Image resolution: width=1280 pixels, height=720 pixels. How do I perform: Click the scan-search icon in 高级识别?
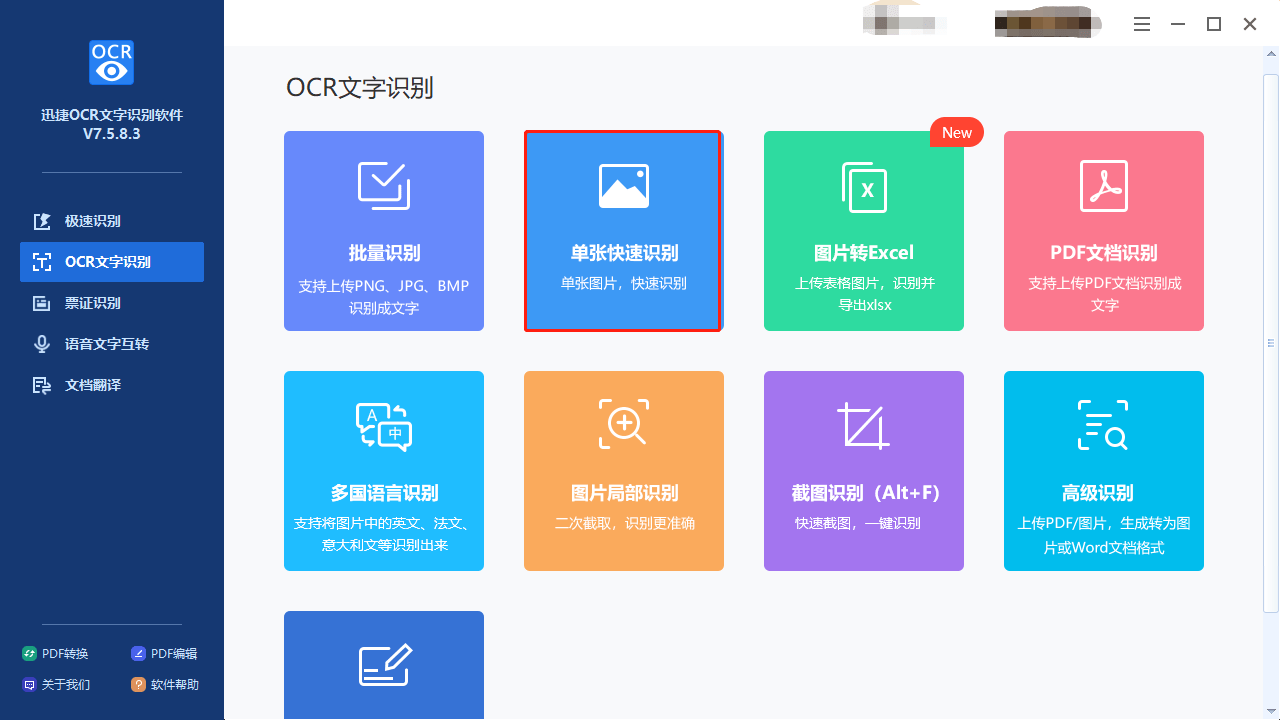click(1103, 425)
